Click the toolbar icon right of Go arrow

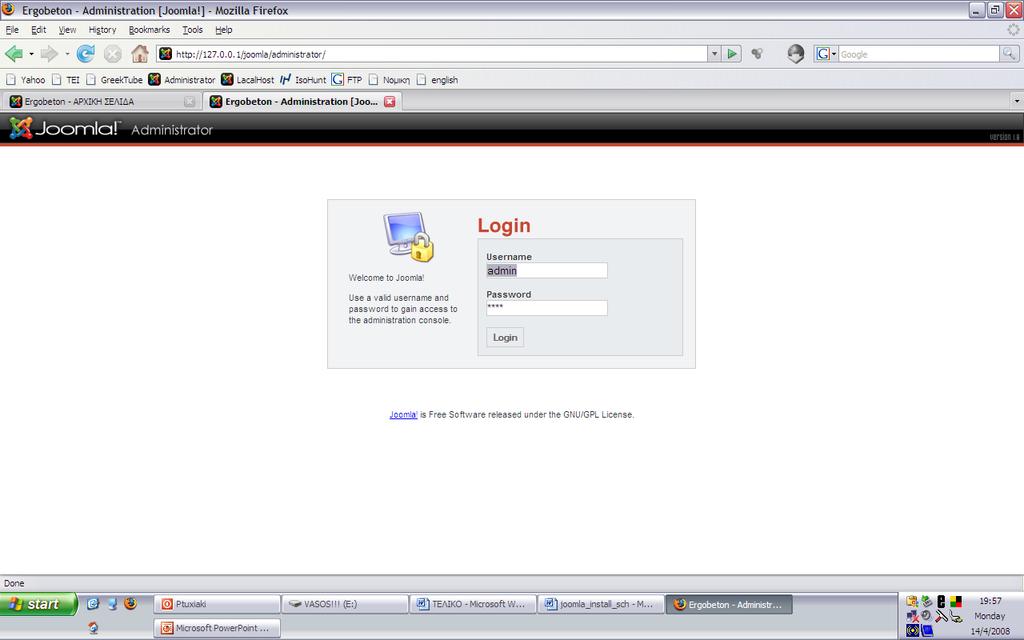coord(757,54)
